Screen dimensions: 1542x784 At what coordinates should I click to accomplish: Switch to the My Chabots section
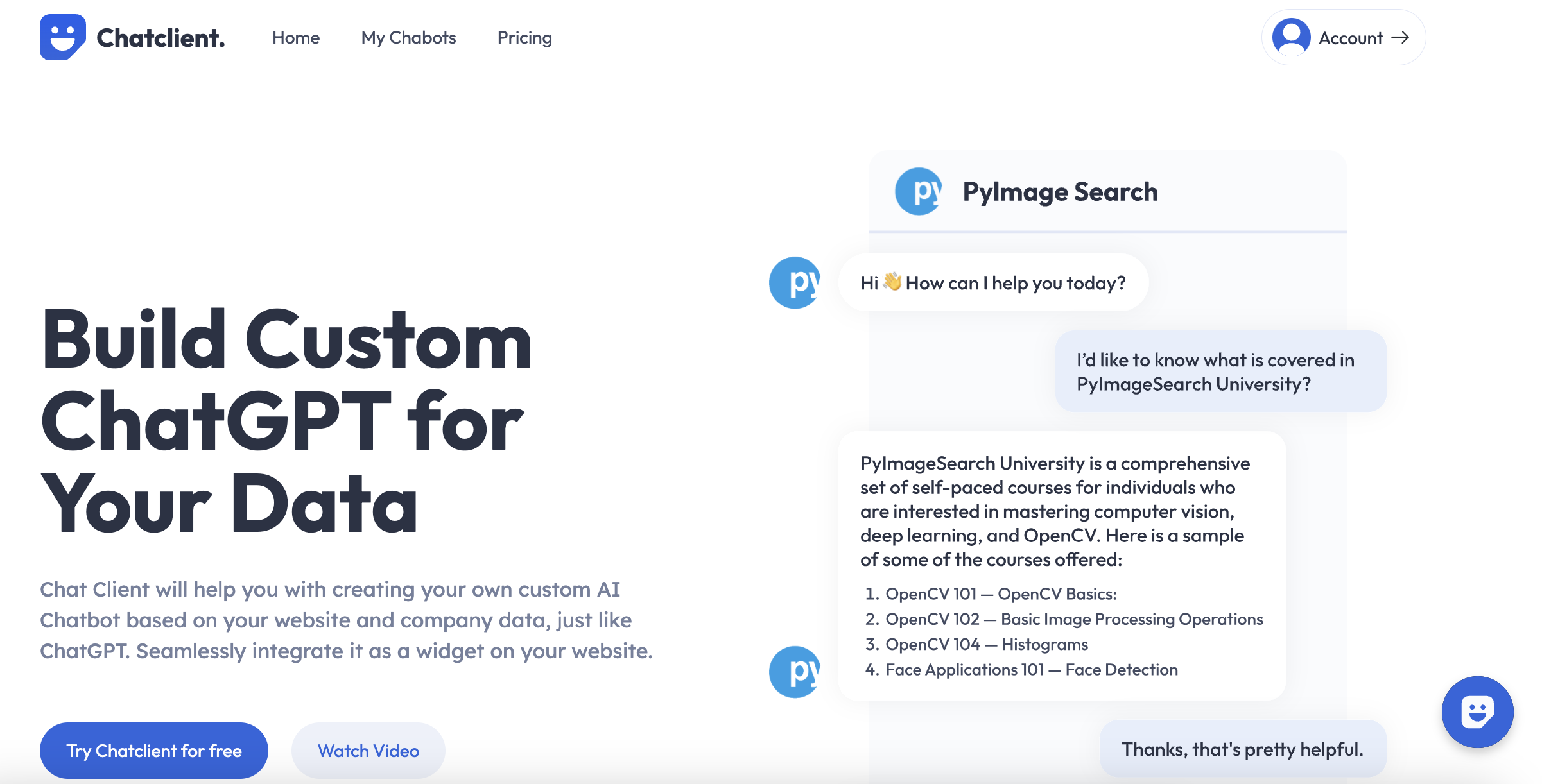[x=408, y=37]
